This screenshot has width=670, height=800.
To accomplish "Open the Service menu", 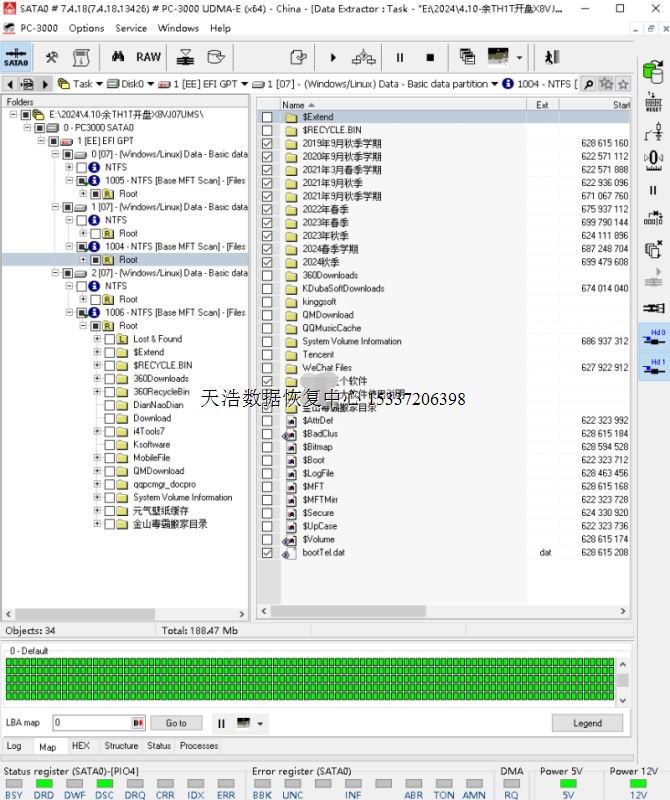I will point(131,28).
